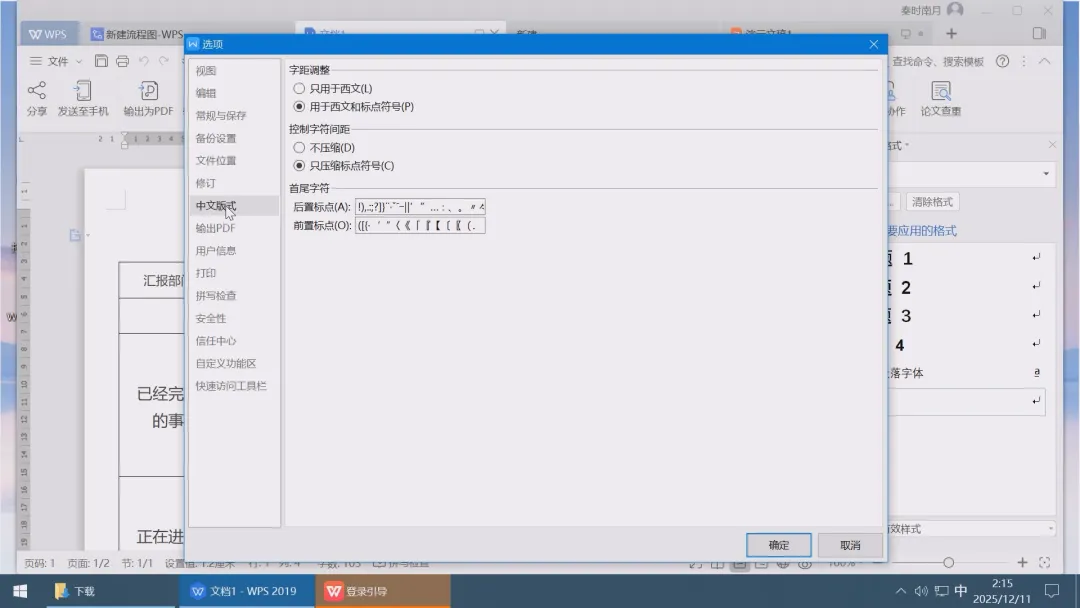Click the Chinese IME indicator in tray
Viewport: 1080px width, 608px height.
coord(961,591)
